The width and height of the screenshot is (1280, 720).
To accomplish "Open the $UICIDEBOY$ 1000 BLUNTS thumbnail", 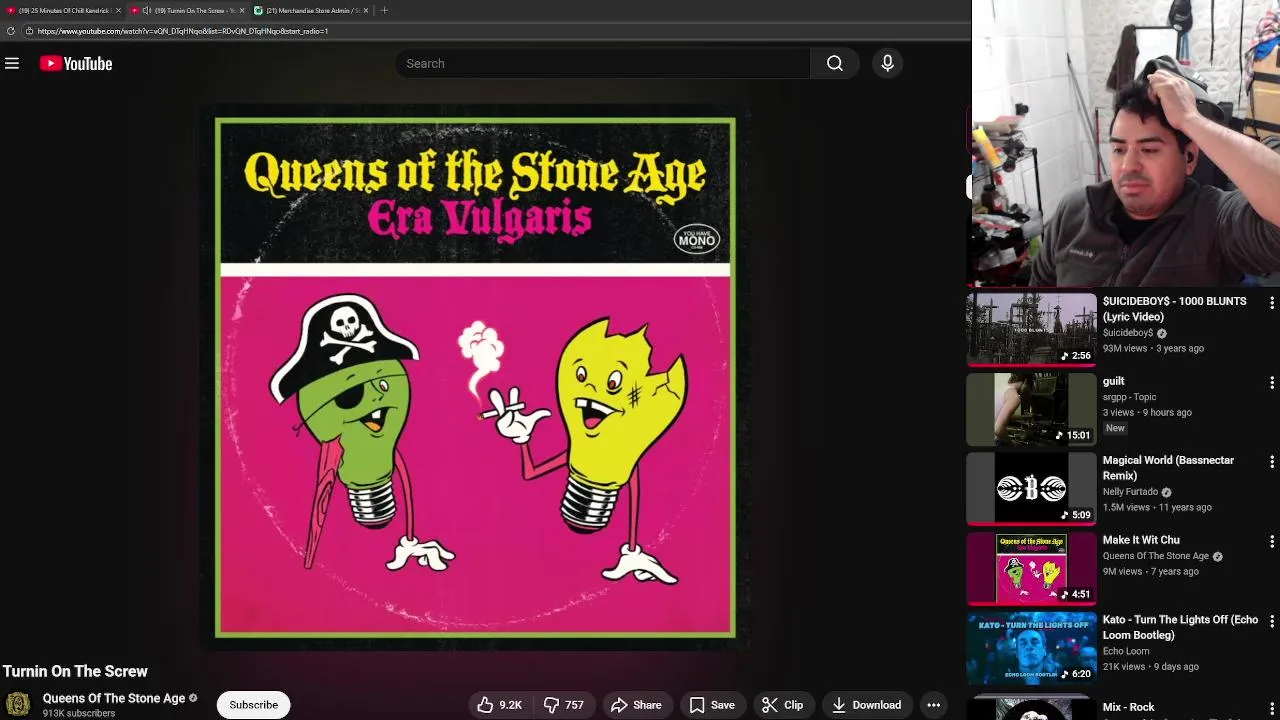I will pos(1032,328).
